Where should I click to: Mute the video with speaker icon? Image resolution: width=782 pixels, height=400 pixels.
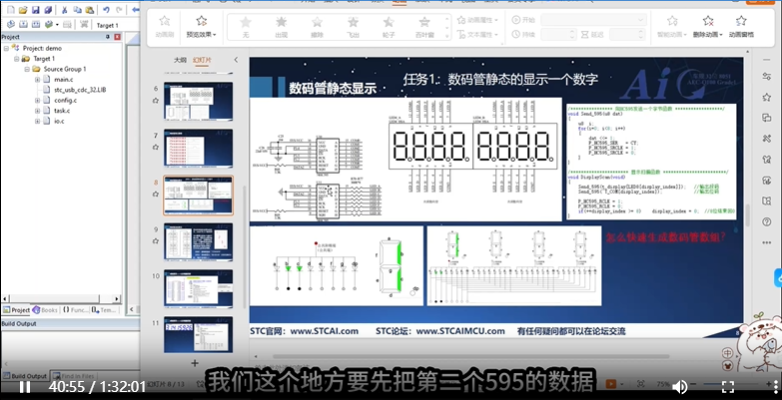point(679,387)
